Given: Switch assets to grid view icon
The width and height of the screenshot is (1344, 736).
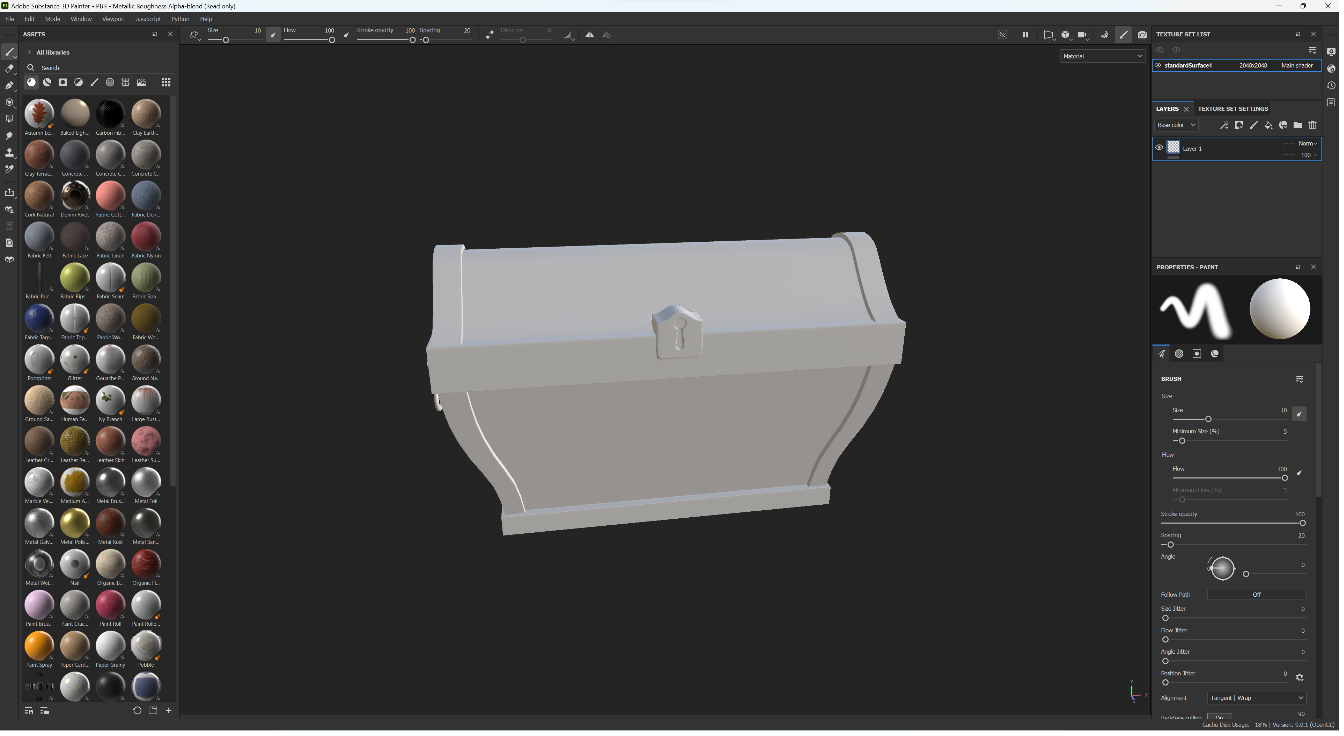Looking at the screenshot, I should [x=166, y=83].
